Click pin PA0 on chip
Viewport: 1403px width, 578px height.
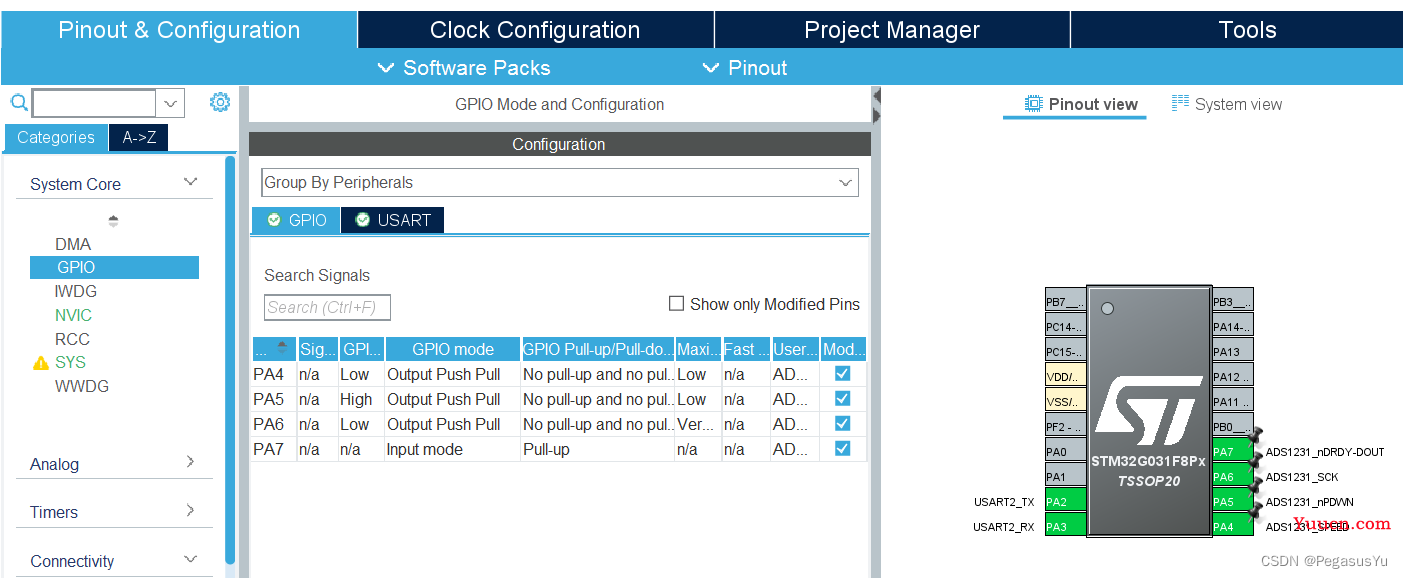1065,451
